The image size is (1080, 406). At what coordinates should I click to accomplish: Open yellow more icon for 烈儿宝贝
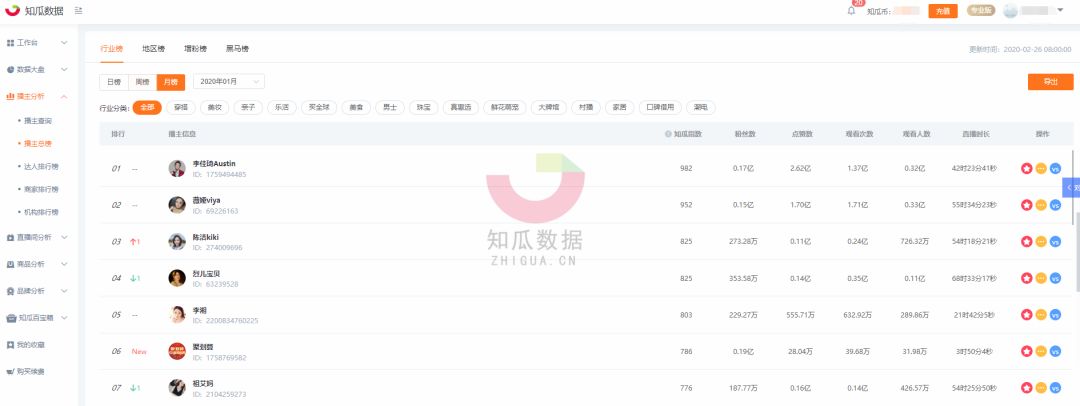pos(1041,278)
